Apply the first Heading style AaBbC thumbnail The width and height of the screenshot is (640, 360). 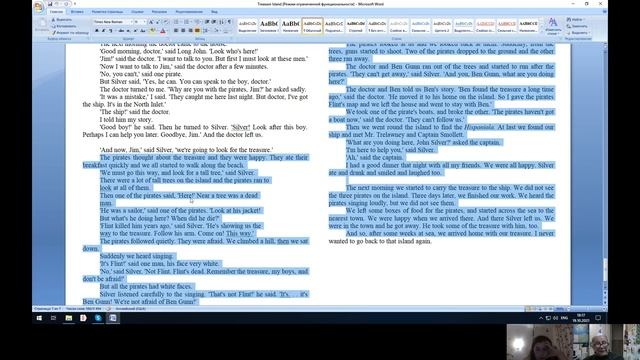tap(269, 25)
